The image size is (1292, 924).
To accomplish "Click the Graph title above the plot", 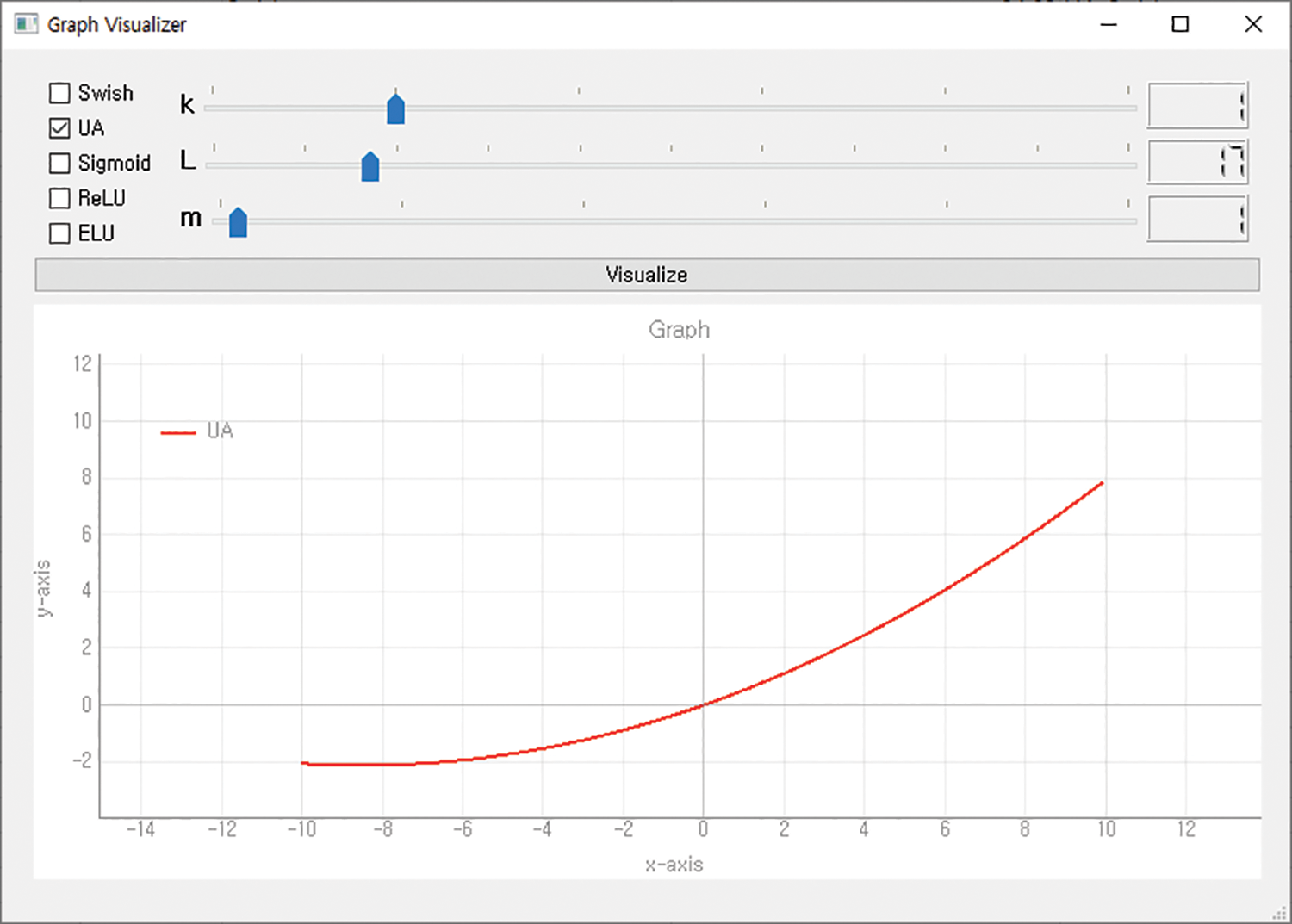I will coord(679,330).
